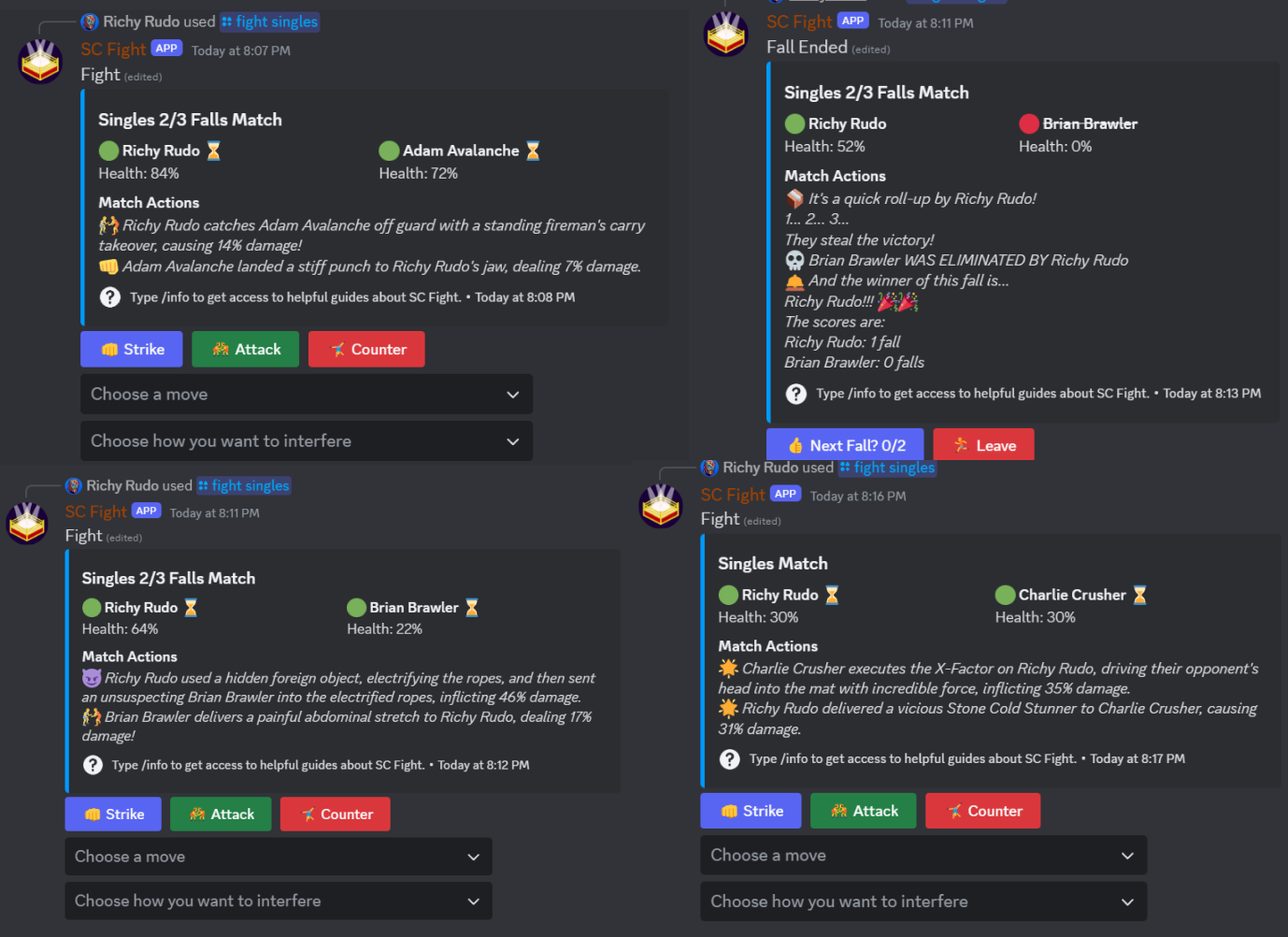Click green Attack button in Brian Brawler fight
Image resolution: width=1288 pixels, height=937 pixels.
tap(222, 814)
